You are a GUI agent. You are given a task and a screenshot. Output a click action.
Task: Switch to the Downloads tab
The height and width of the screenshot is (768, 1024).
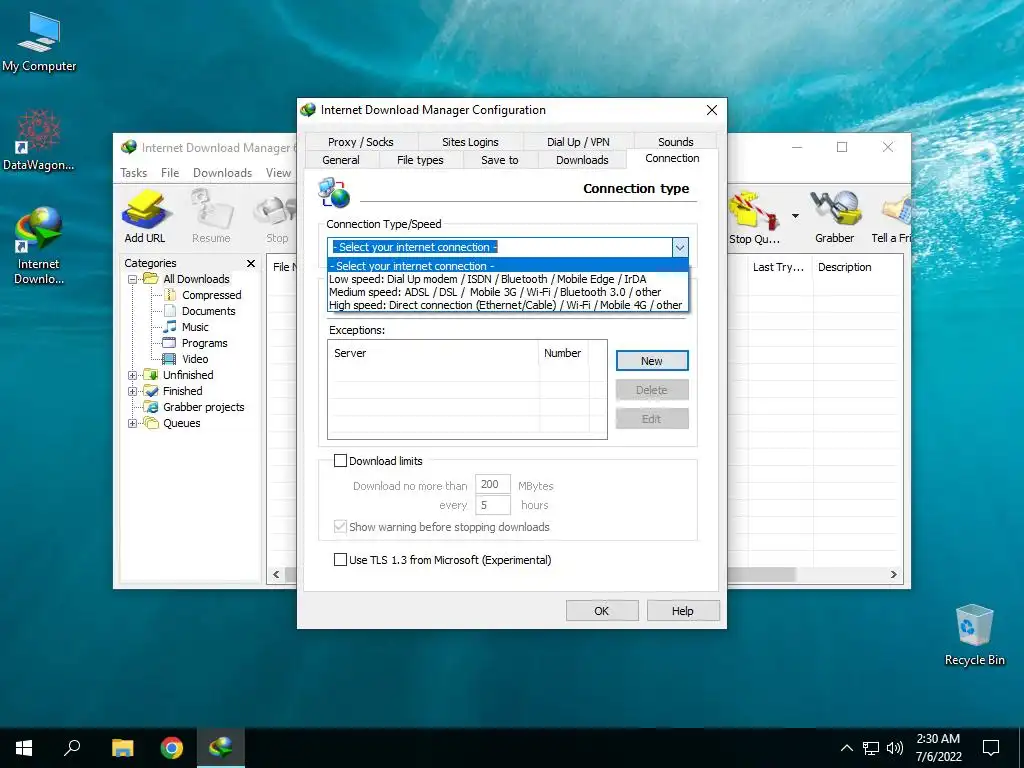[x=582, y=160]
